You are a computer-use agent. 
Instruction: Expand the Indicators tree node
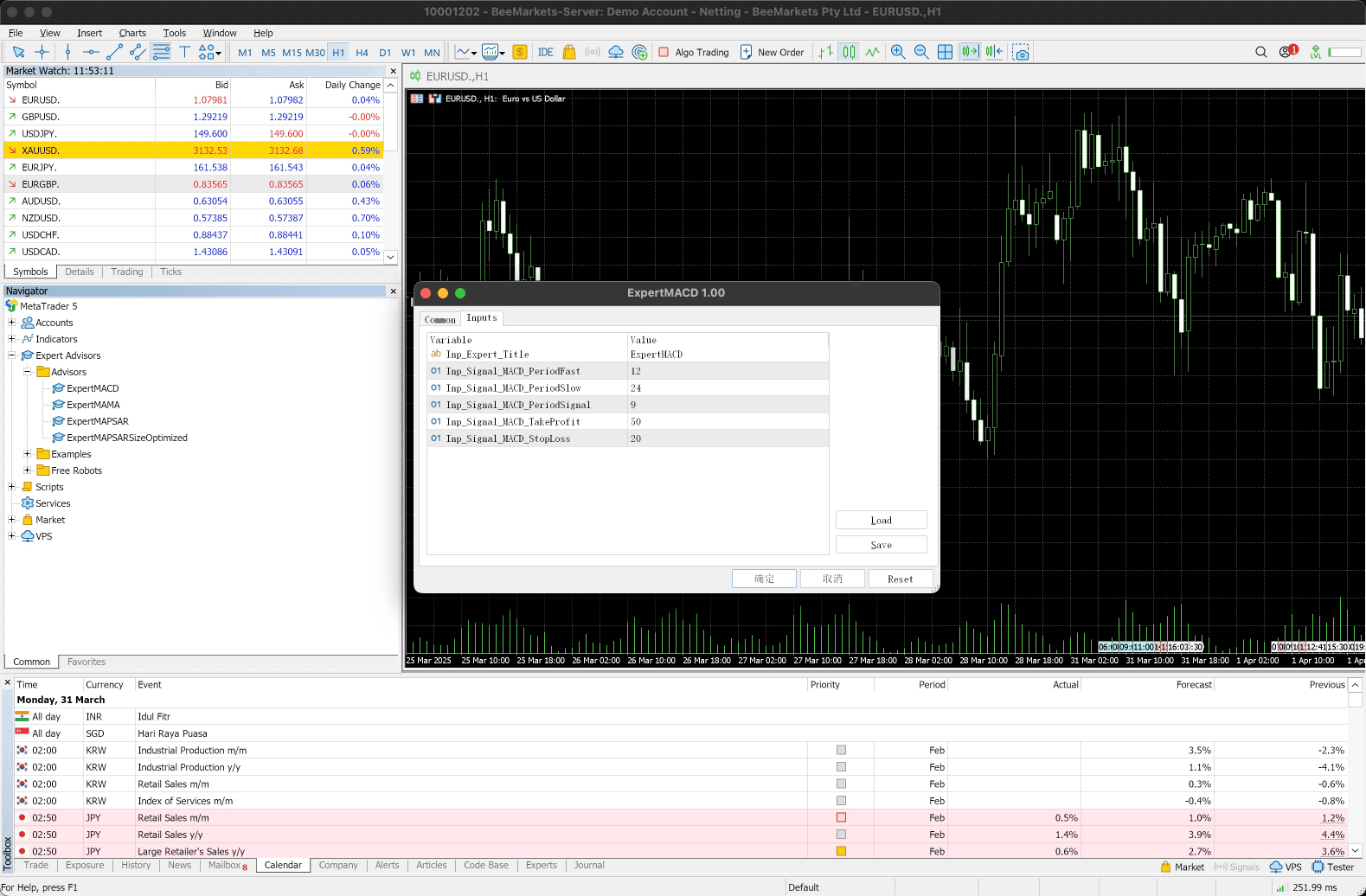click(x=12, y=339)
